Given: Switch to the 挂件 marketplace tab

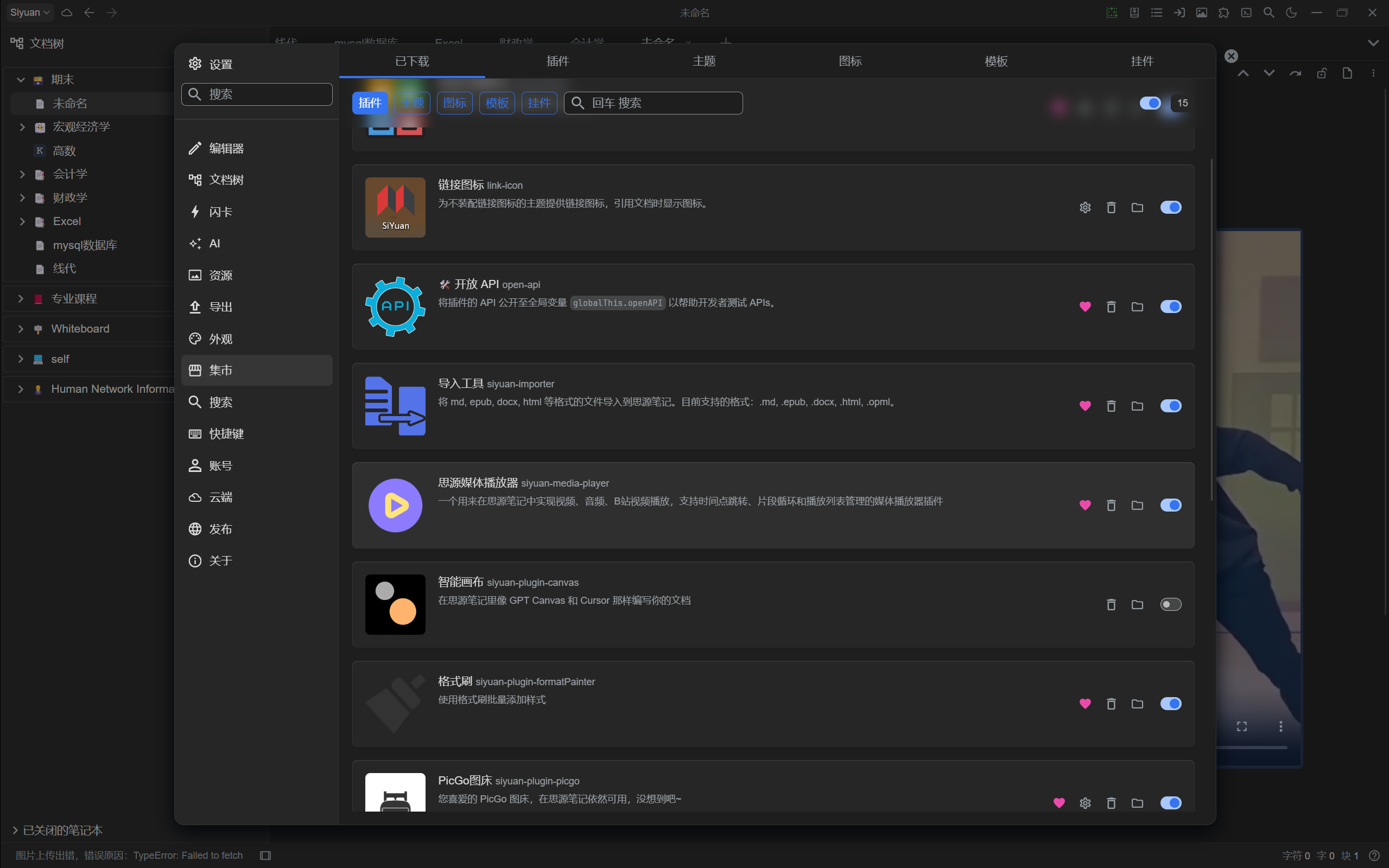Looking at the screenshot, I should (1141, 61).
